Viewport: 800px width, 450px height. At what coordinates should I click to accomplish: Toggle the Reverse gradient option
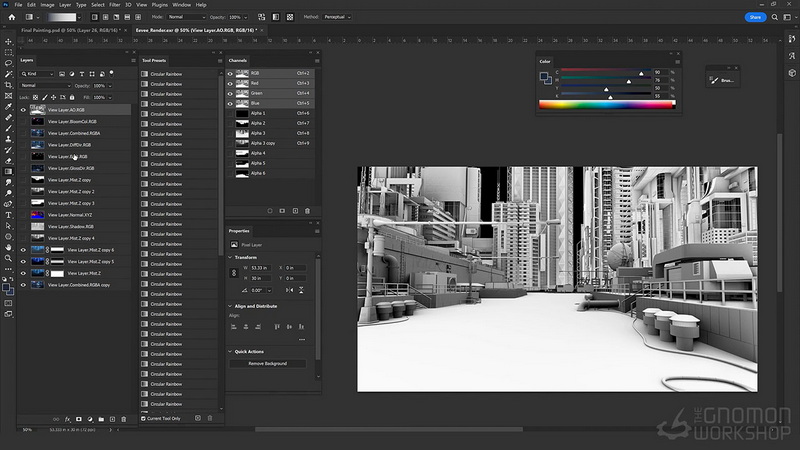(262, 17)
